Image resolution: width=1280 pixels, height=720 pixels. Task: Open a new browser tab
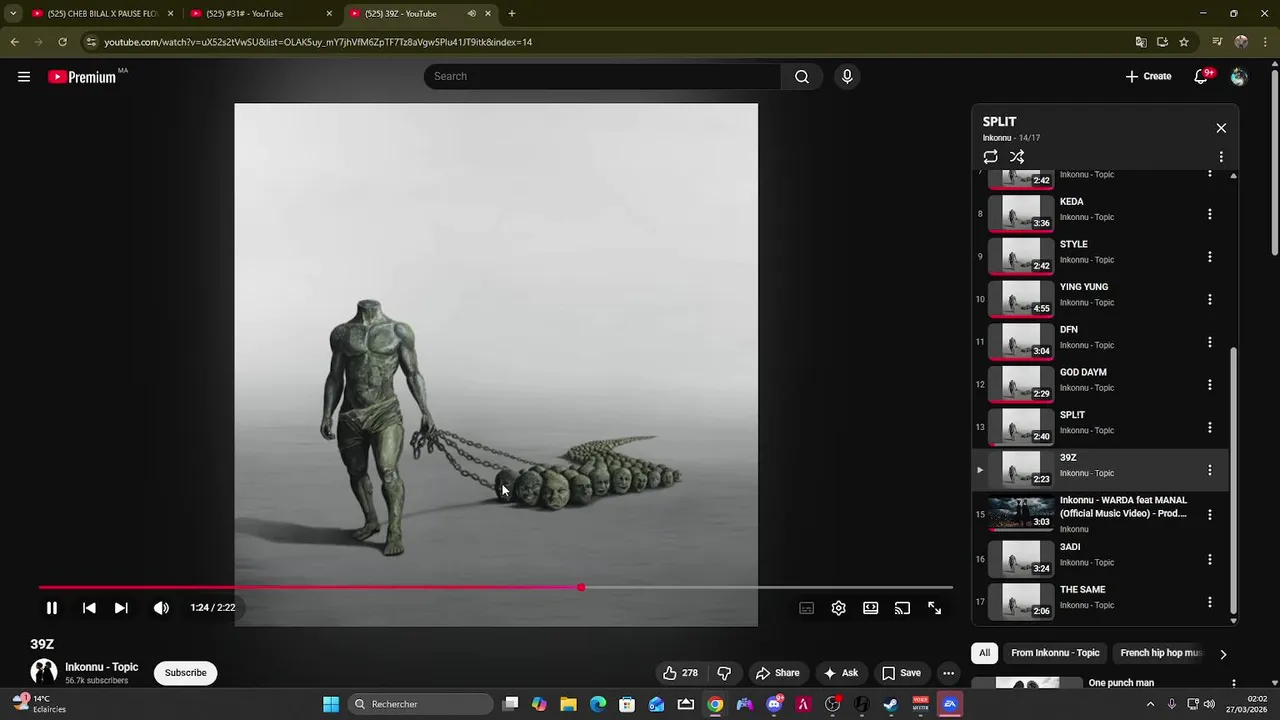512,14
